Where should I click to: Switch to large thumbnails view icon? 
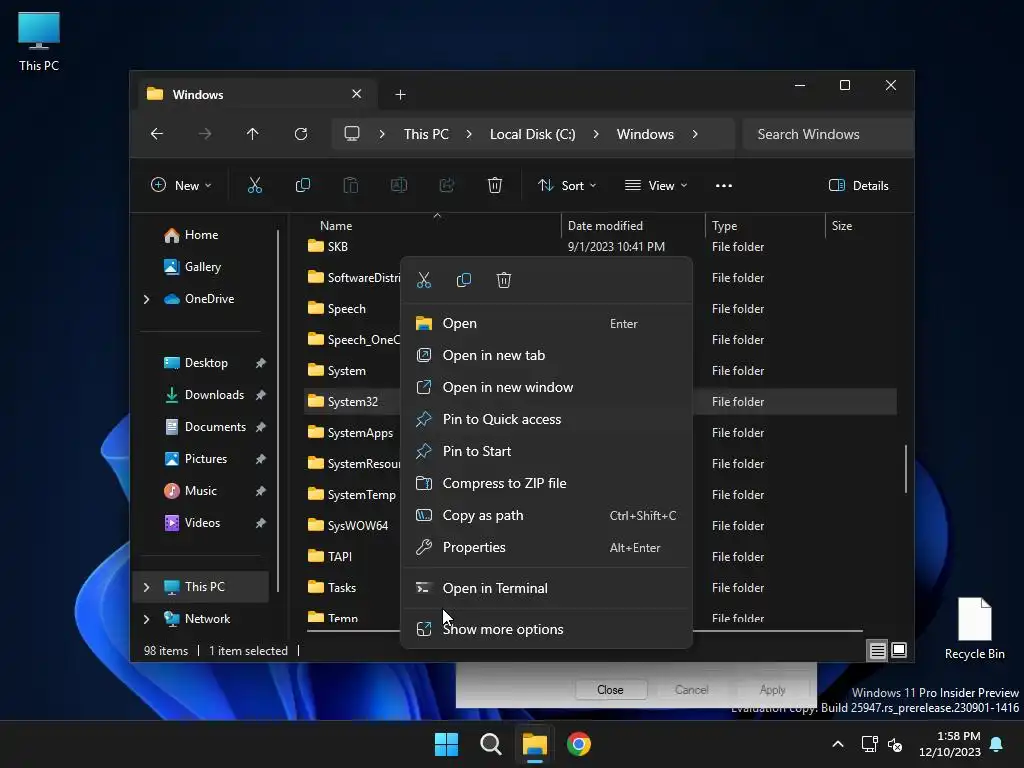pyautogui.click(x=899, y=650)
